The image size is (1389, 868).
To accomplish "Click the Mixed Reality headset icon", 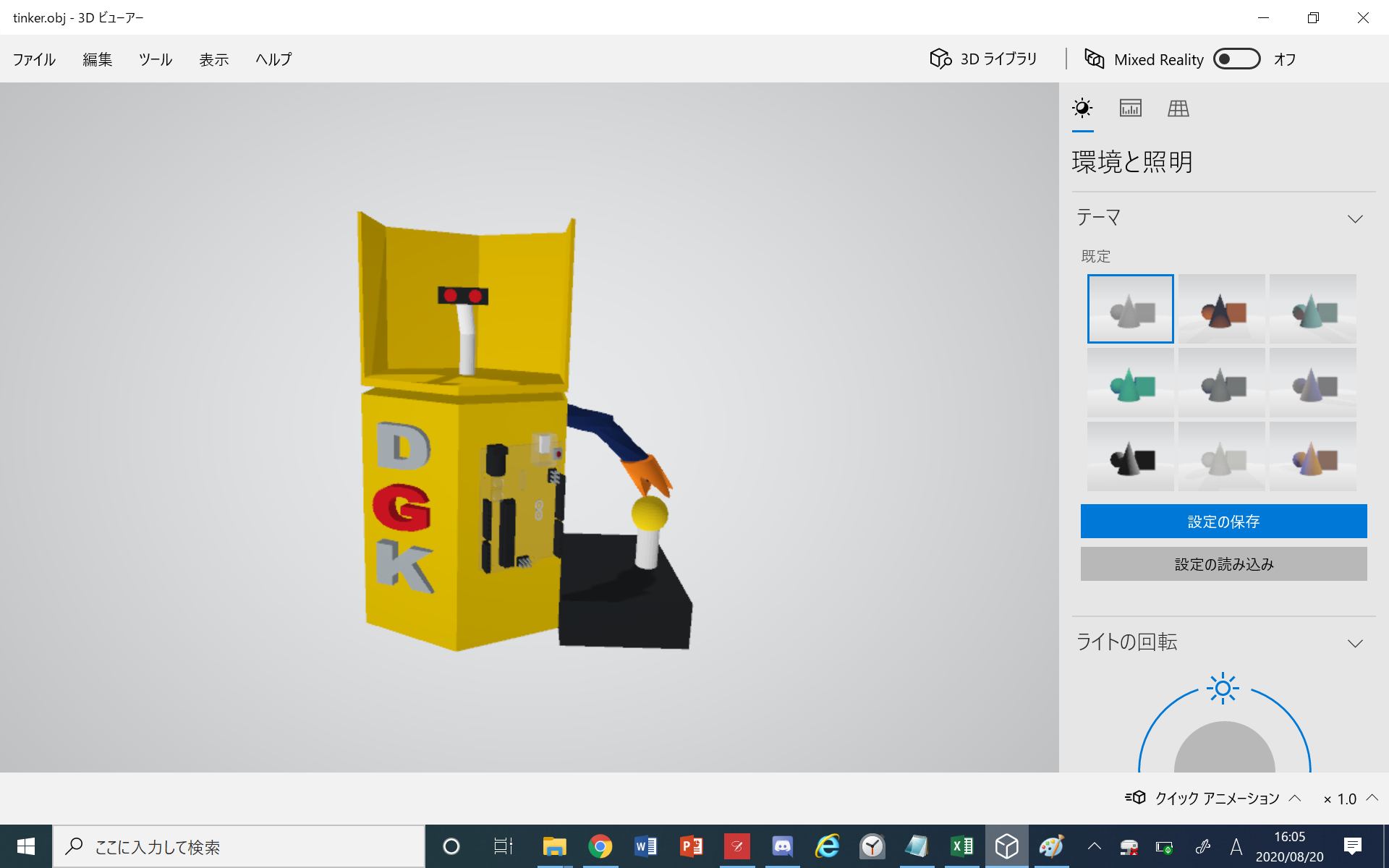I will (x=1094, y=59).
